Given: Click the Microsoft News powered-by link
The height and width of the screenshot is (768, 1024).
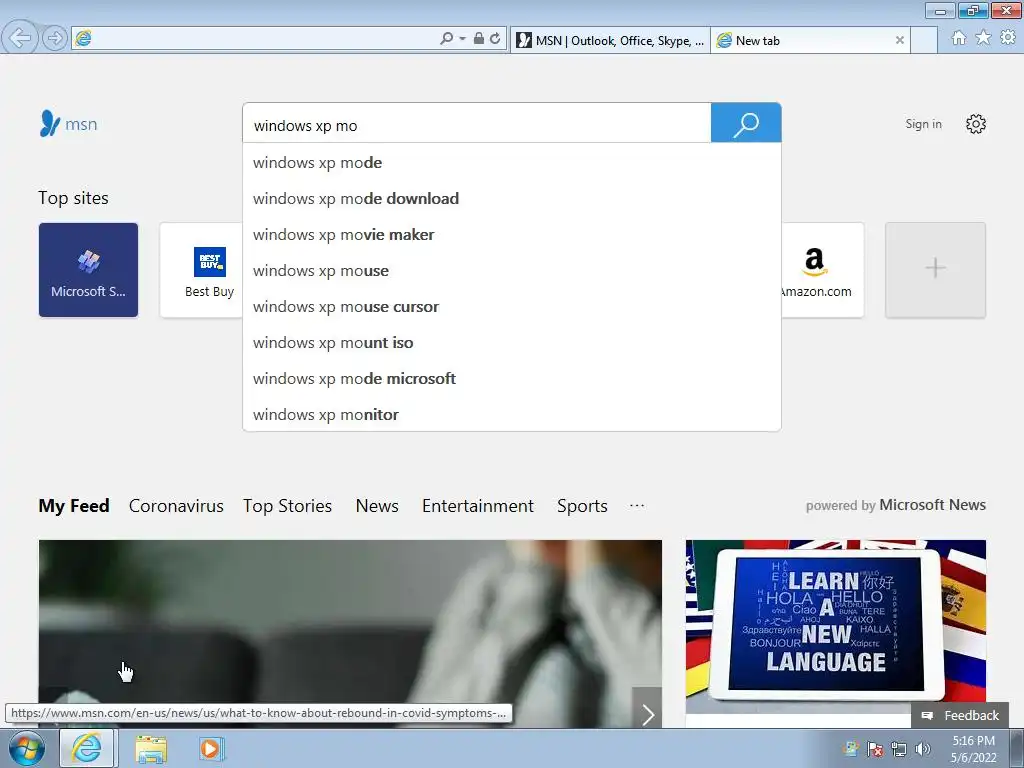Looking at the screenshot, I should click(932, 505).
